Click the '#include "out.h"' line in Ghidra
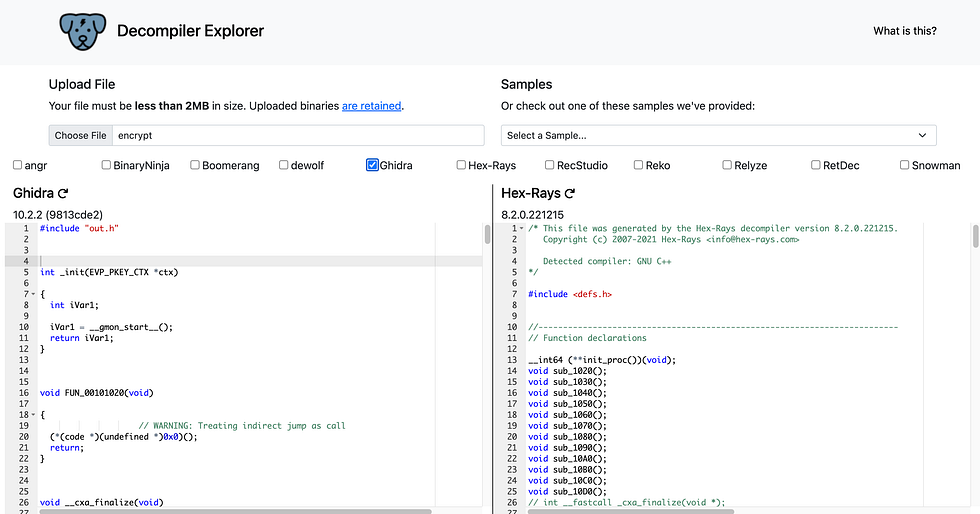Viewport: 980px width, 514px height. 79,228
